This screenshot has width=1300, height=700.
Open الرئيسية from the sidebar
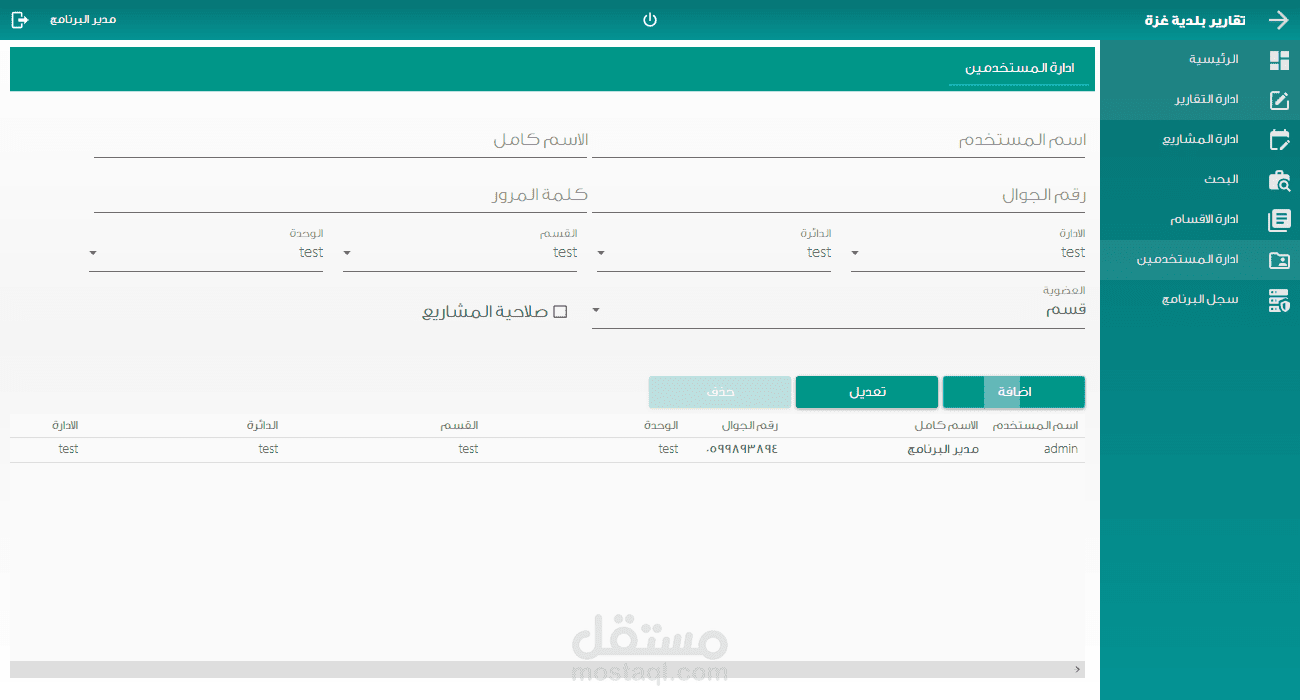[1200, 60]
